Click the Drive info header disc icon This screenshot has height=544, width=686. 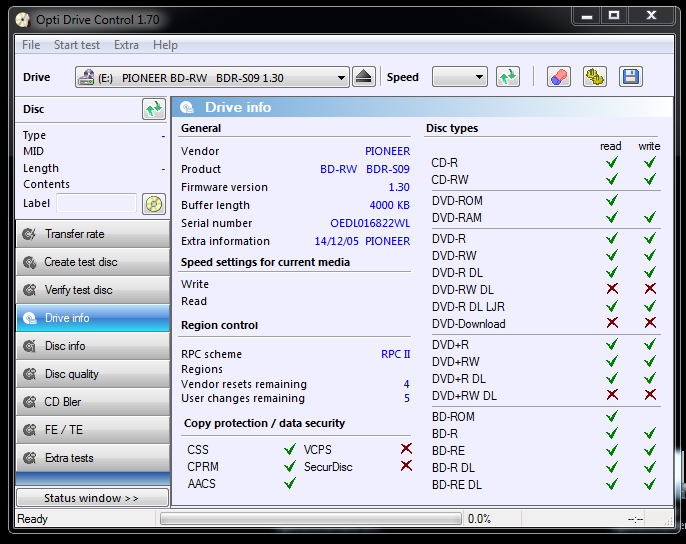[187, 108]
